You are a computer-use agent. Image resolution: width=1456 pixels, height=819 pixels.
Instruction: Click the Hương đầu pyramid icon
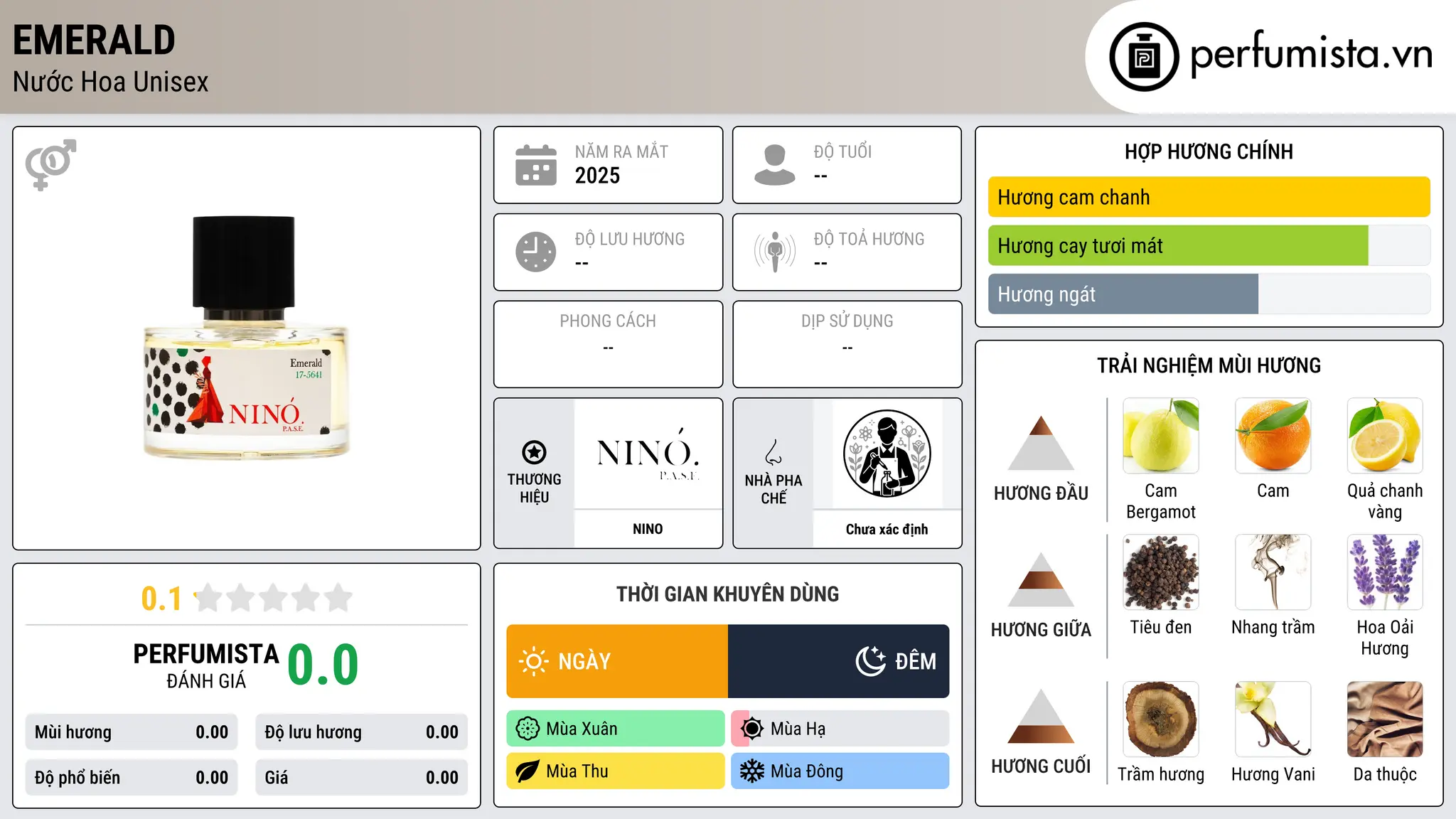point(1041,443)
